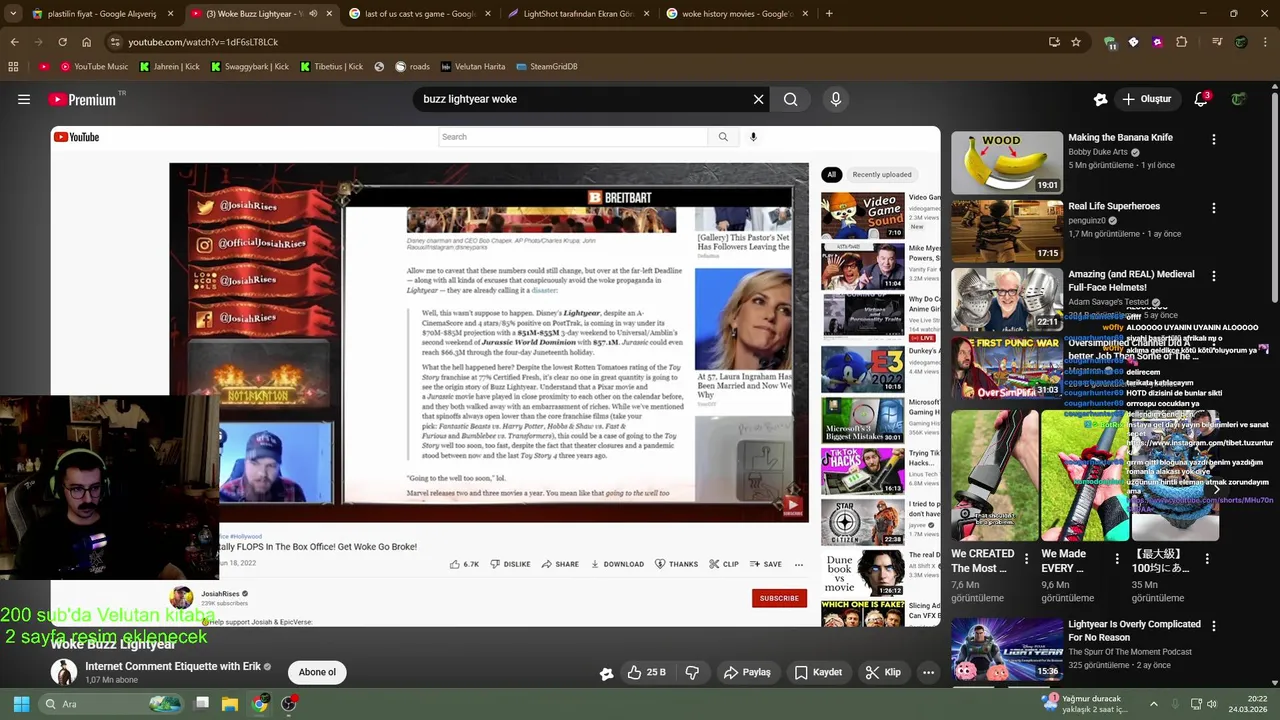Click the taskbar Ara search box
This screenshot has height=720, width=1280.
point(112,704)
